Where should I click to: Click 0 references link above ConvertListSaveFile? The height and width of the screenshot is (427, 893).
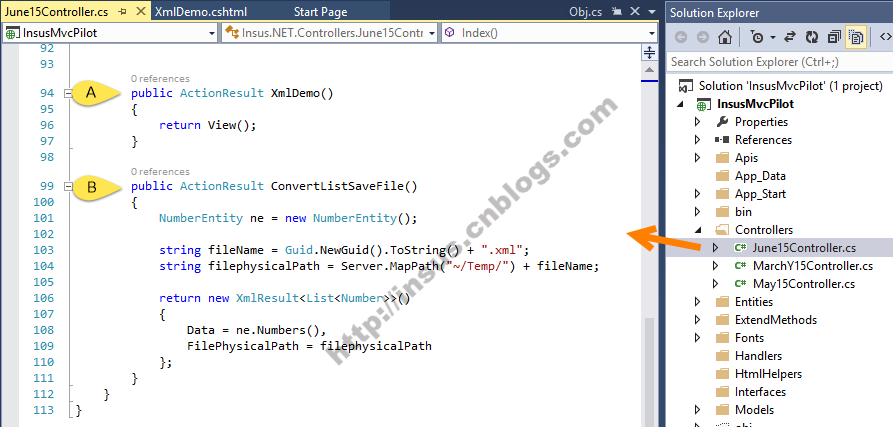[160, 171]
